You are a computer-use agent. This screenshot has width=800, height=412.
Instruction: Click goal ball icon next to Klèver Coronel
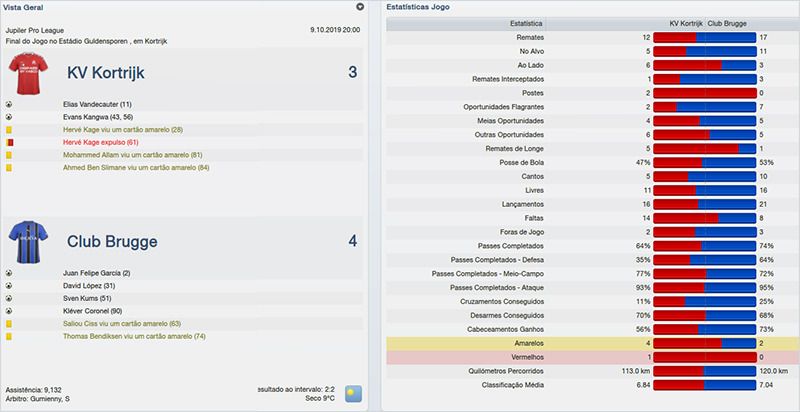tap(9, 311)
